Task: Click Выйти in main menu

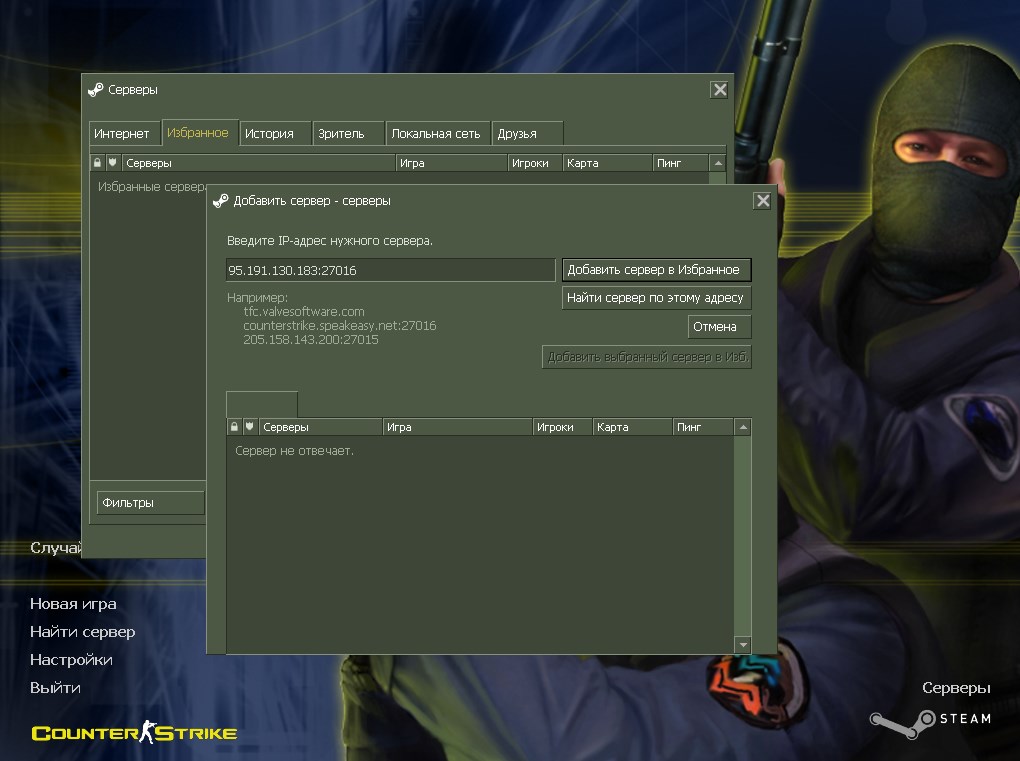Action: click(x=55, y=688)
